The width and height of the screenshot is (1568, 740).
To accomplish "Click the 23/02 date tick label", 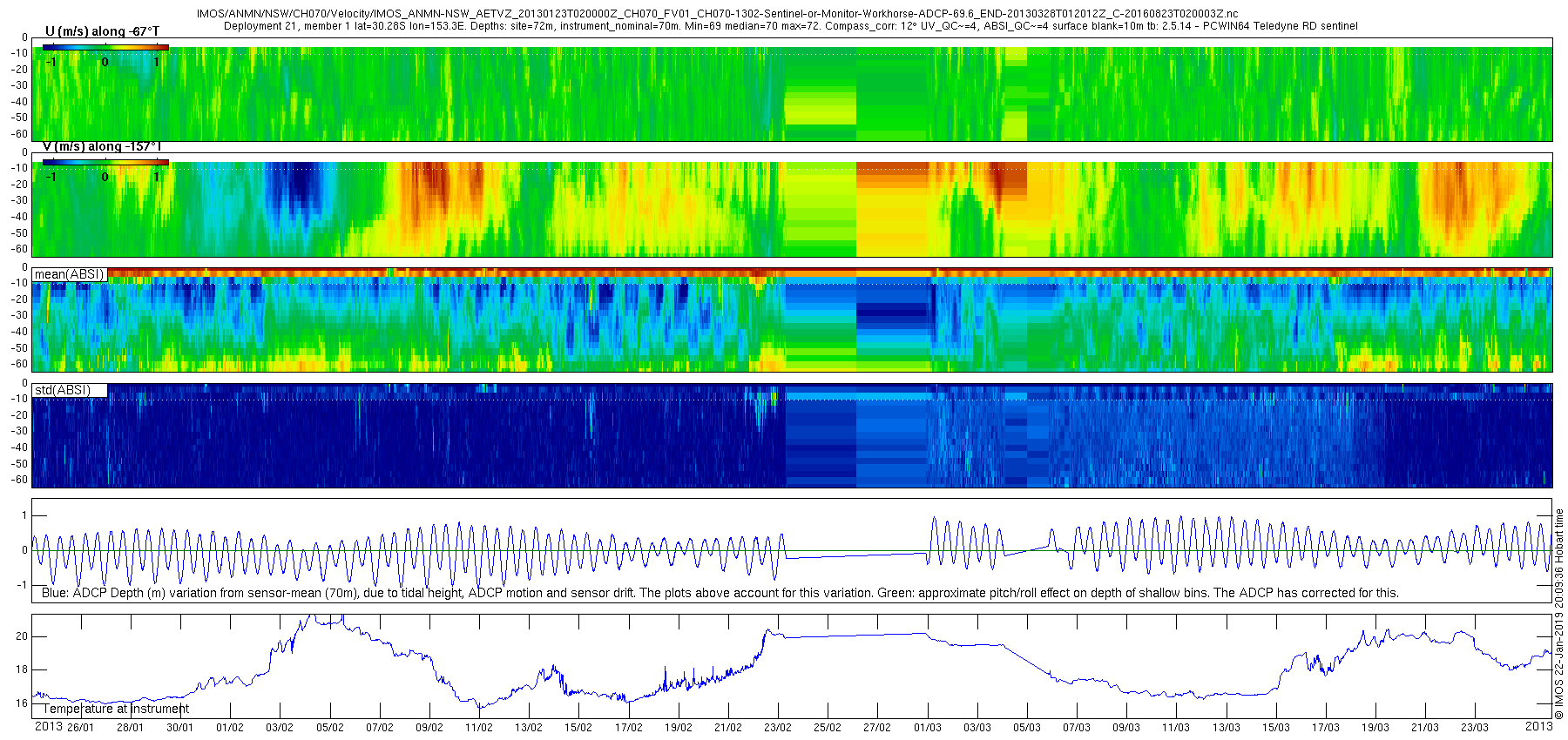I will [778, 728].
